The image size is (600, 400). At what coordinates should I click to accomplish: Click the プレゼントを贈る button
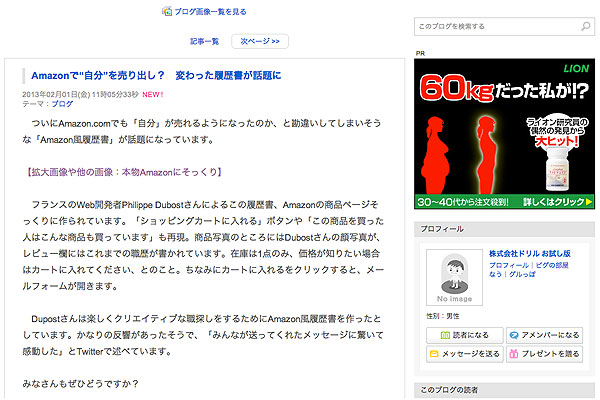[545, 354]
